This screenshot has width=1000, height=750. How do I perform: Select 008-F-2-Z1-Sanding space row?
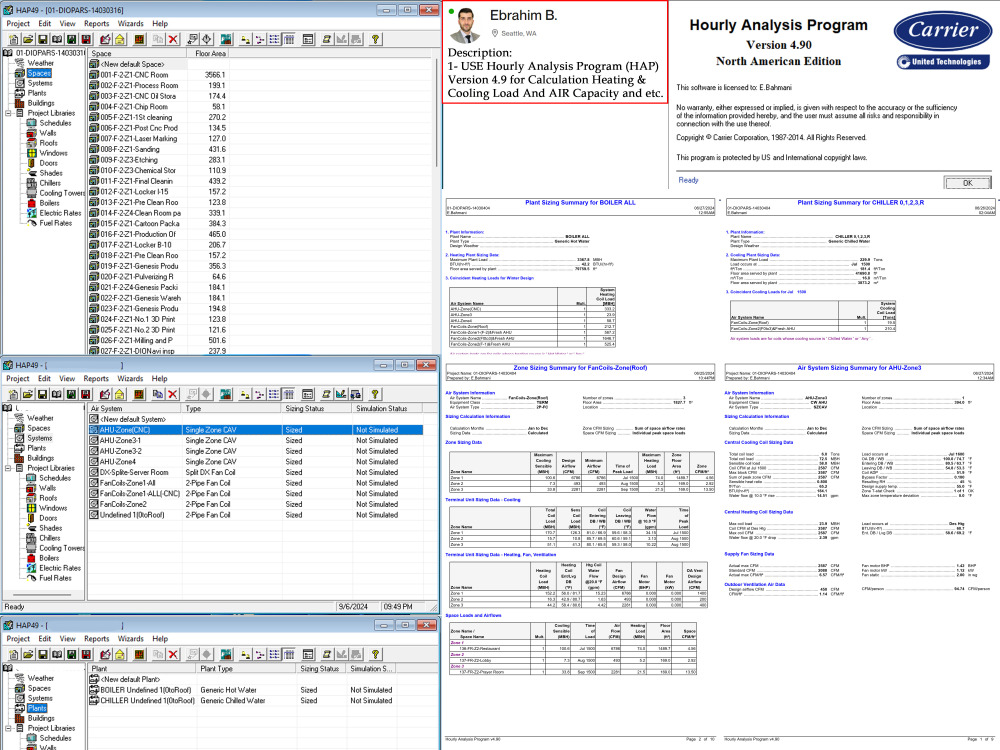(x=158, y=149)
